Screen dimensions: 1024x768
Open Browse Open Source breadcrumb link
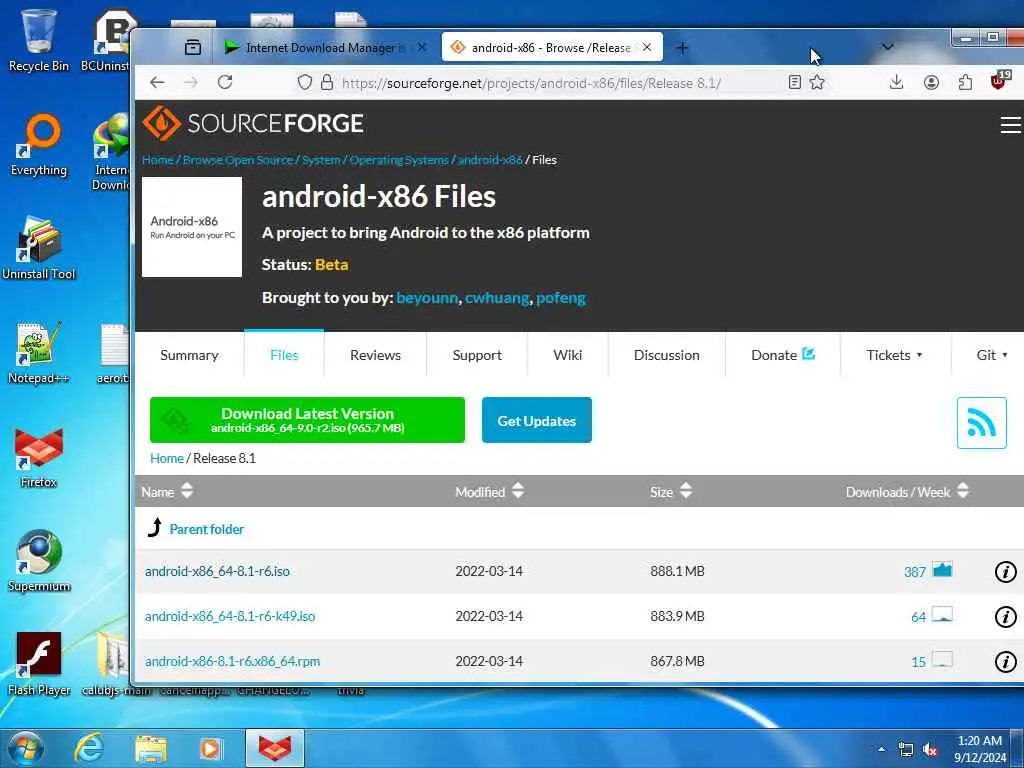tap(238, 160)
